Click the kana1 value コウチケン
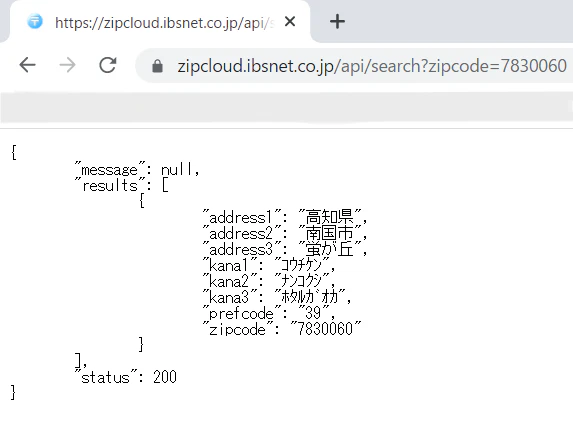This screenshot has width=573, height=428. [301, 265]
